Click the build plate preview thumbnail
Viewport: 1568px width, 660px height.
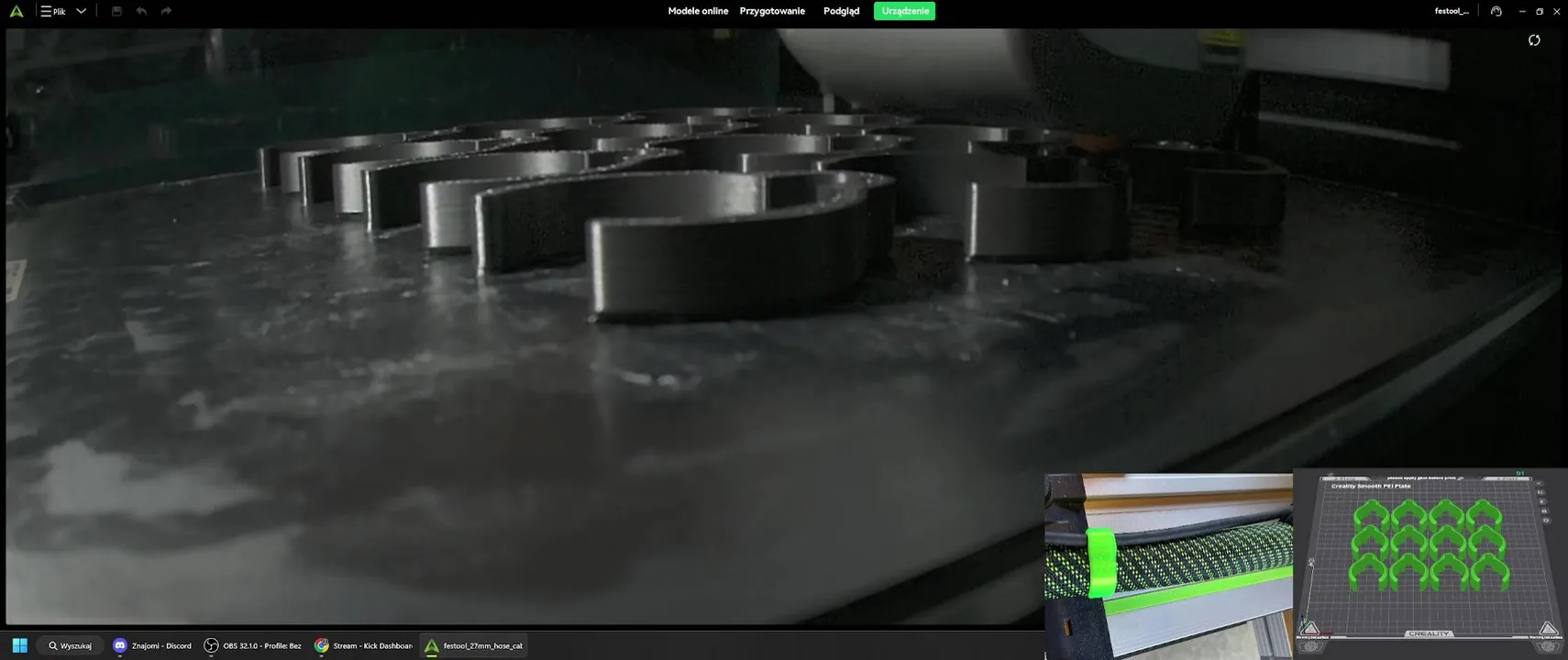(1430, 564)
